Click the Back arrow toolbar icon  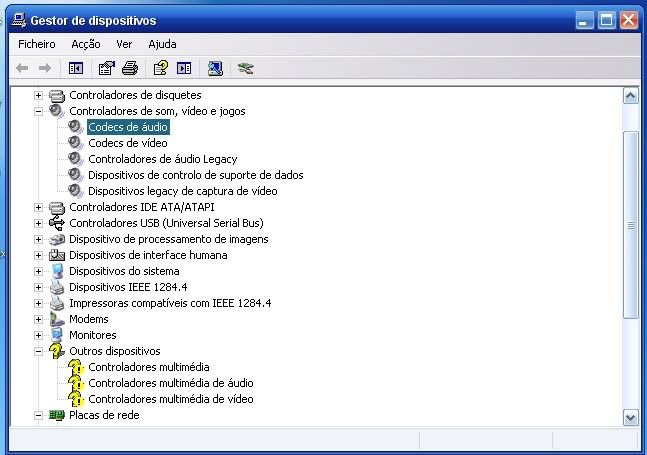(22, 68)
